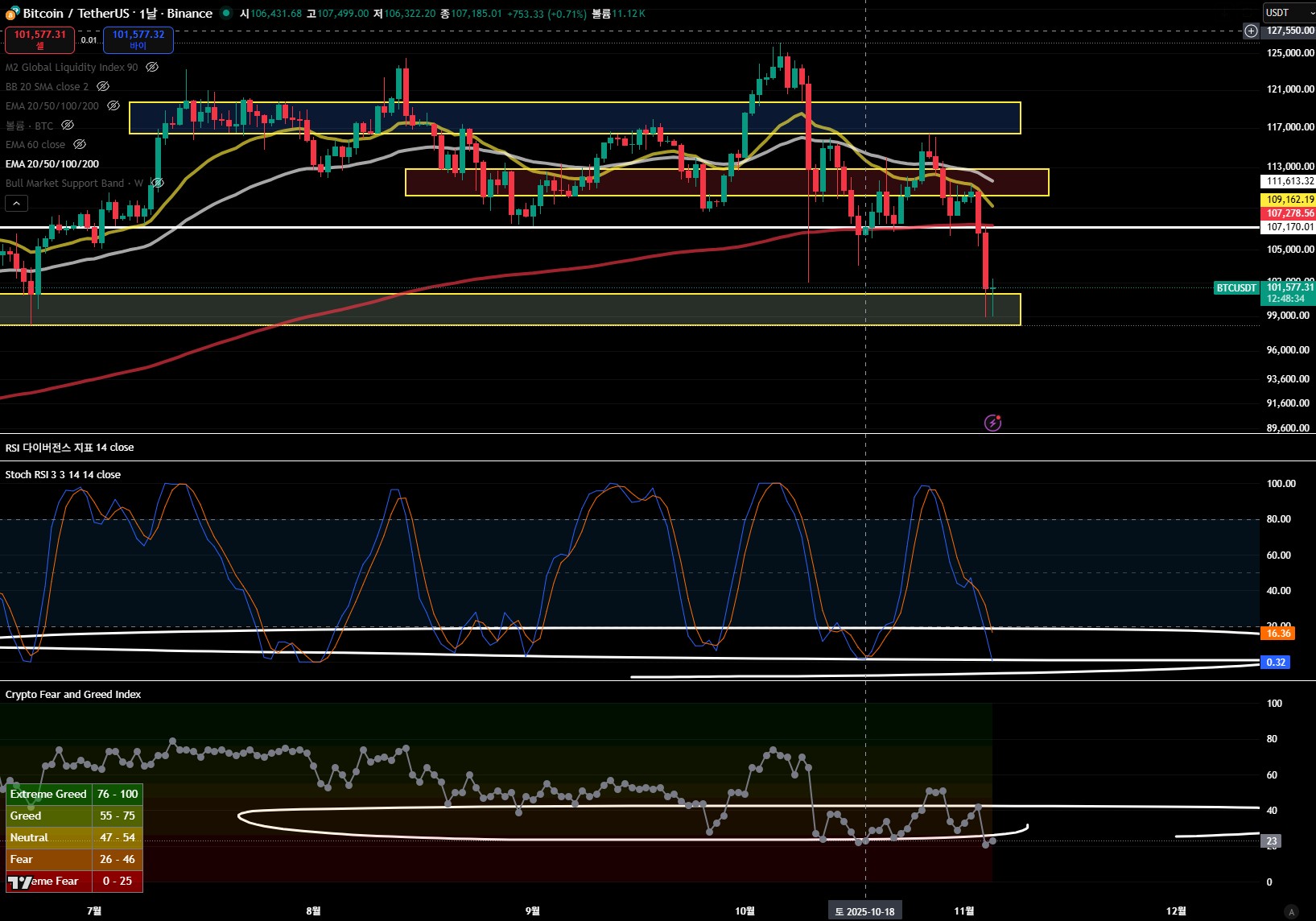Image resolution: width=1316 pixels, height=921 pixels.
Task: Select the 볼륨 · BTC legend label
Action: (30, 126)
